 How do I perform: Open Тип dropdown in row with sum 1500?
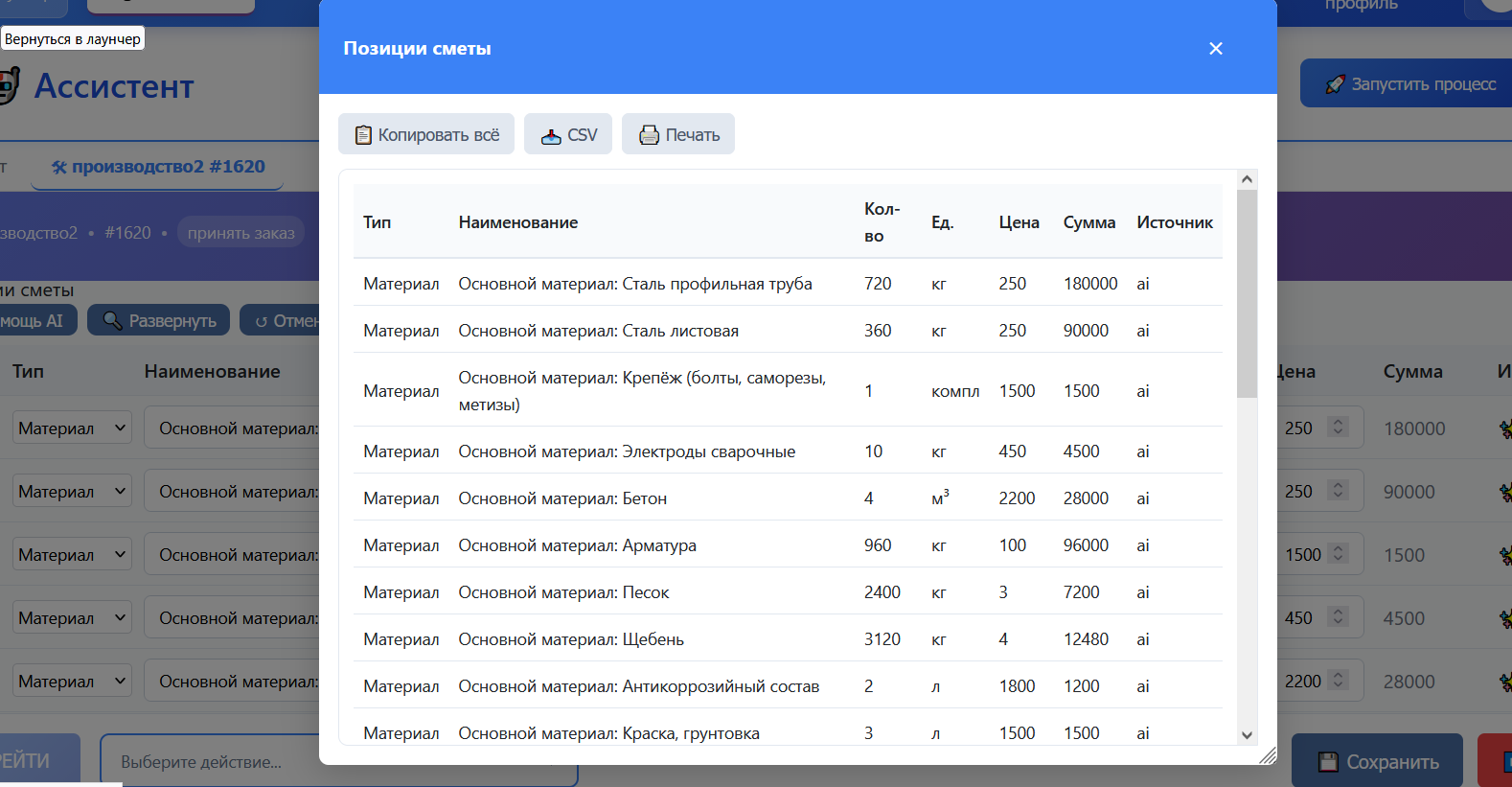click(x=72, y=554)
